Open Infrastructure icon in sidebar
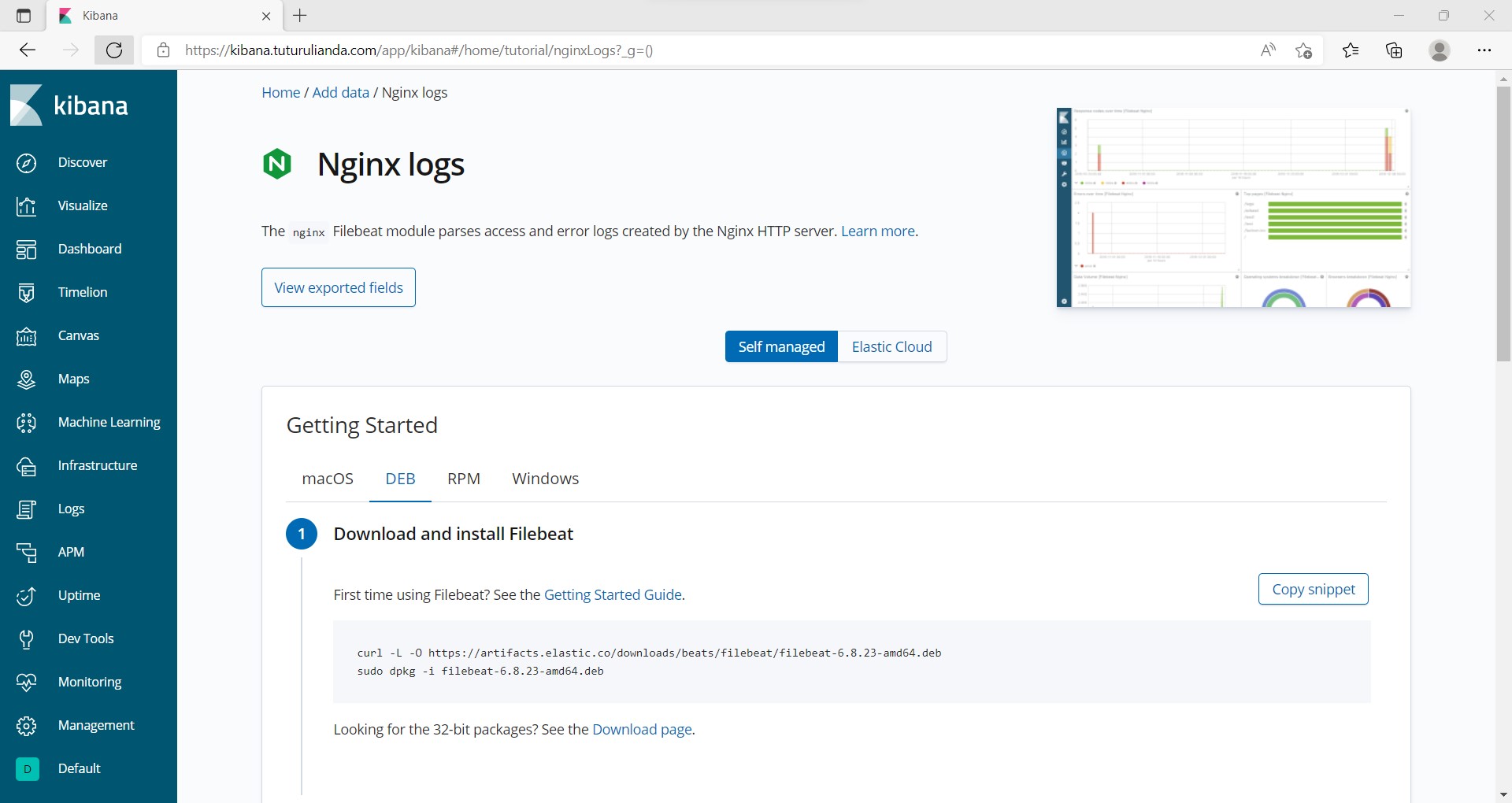Screen dimensions: 1512x803 (27, 466)
